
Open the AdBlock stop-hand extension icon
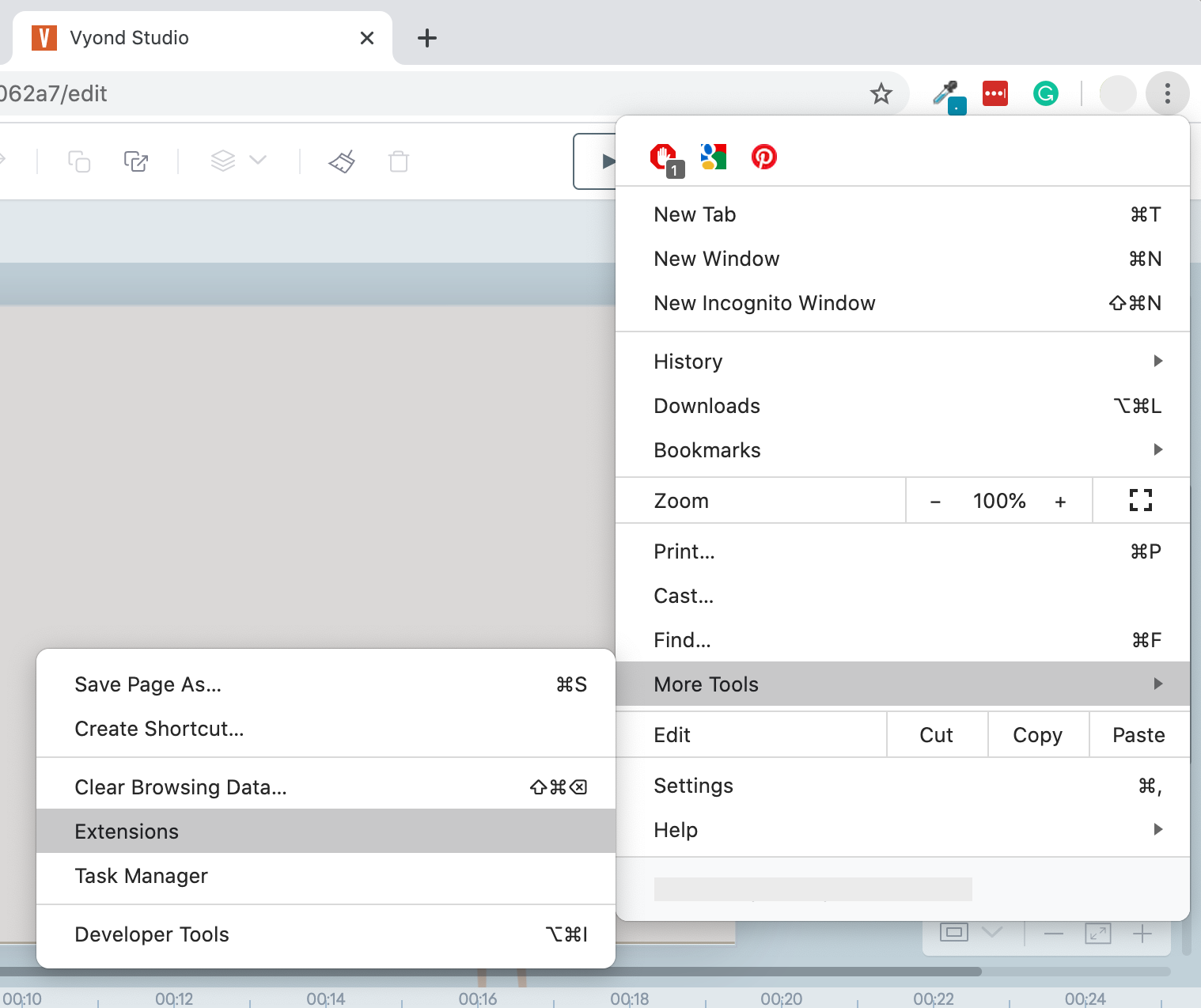663,157
